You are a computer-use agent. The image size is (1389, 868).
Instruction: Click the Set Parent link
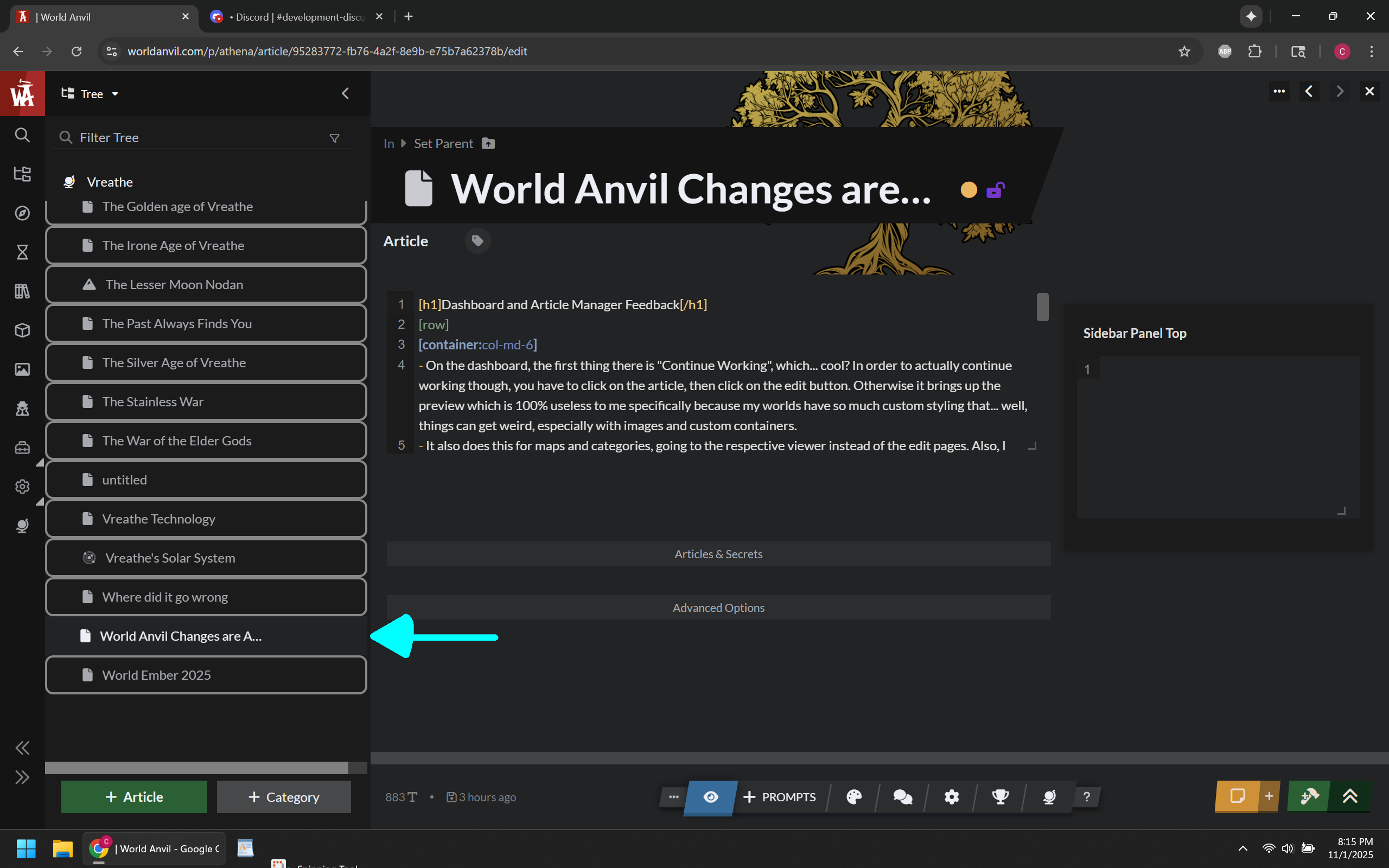(443, 144)
